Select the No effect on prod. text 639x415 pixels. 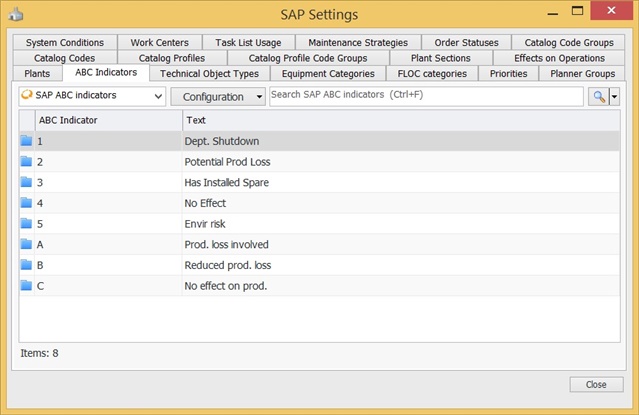[226, 286]
